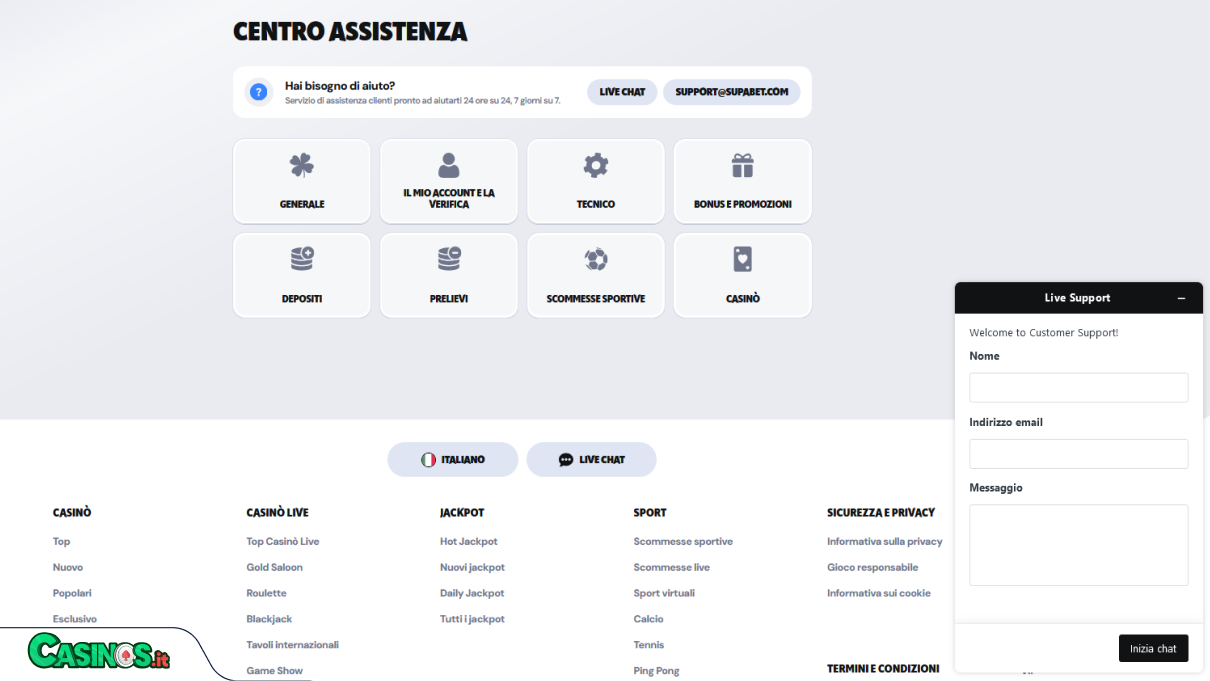Click the Termini e Condizioni heading

point(883,668)
